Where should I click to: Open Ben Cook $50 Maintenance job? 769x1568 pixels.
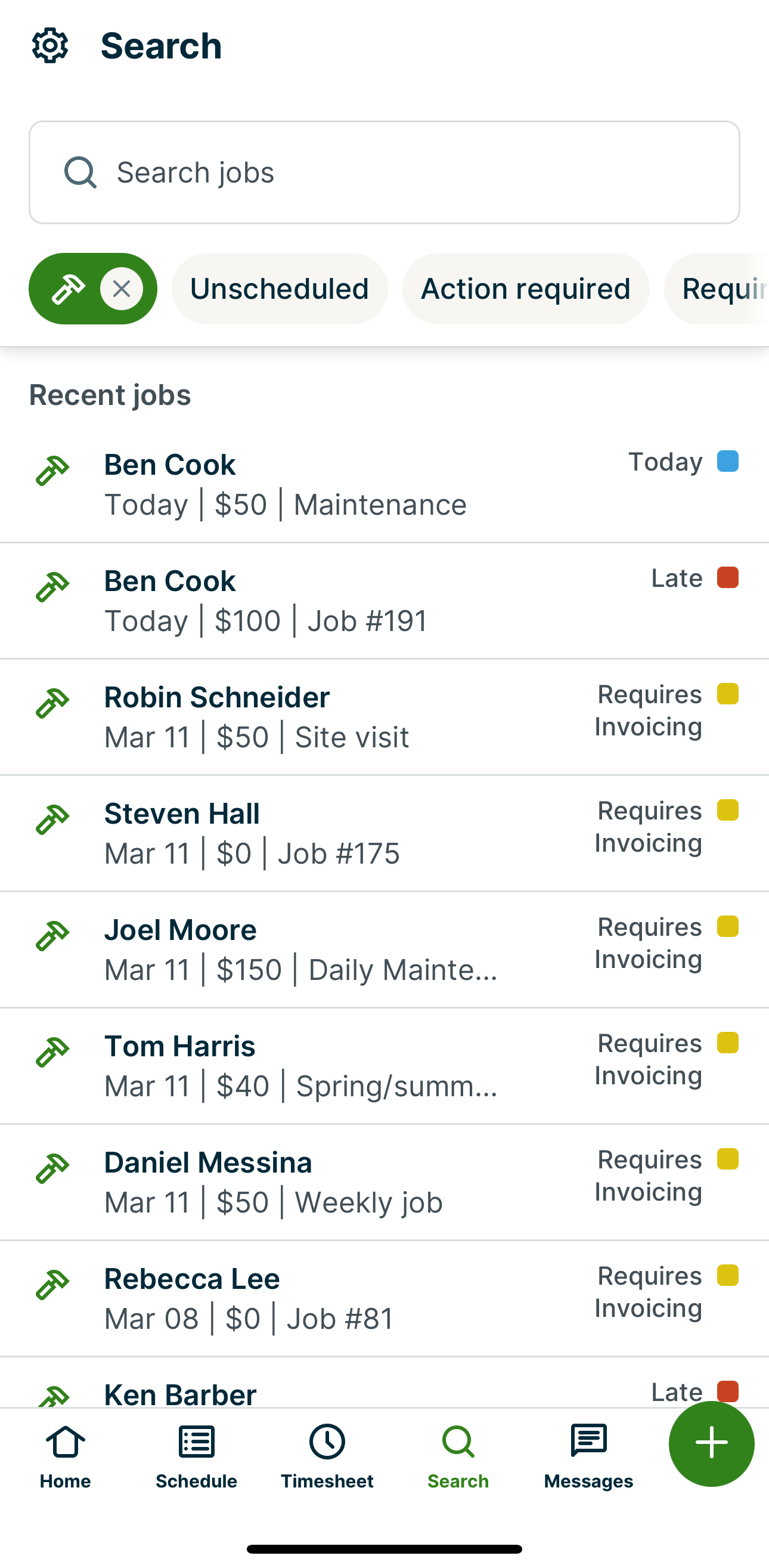286,484
